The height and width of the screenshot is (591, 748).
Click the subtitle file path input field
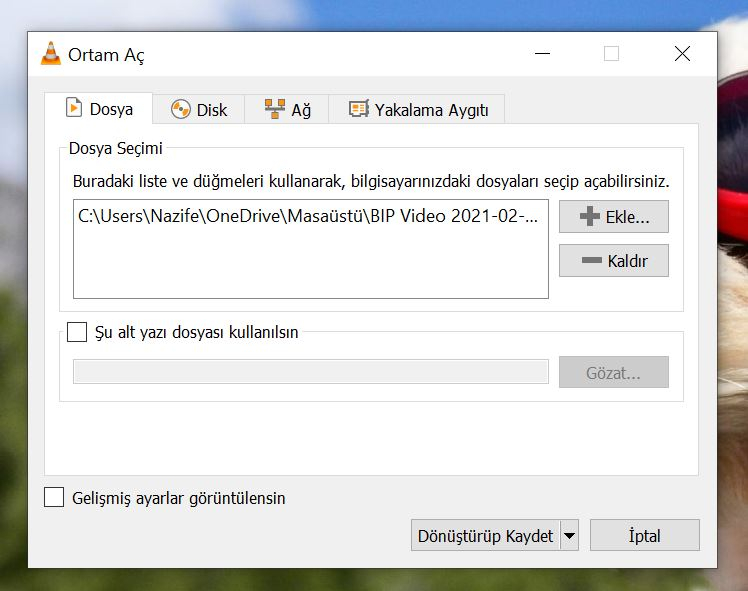pyautogui.click(x=311, y=372)
